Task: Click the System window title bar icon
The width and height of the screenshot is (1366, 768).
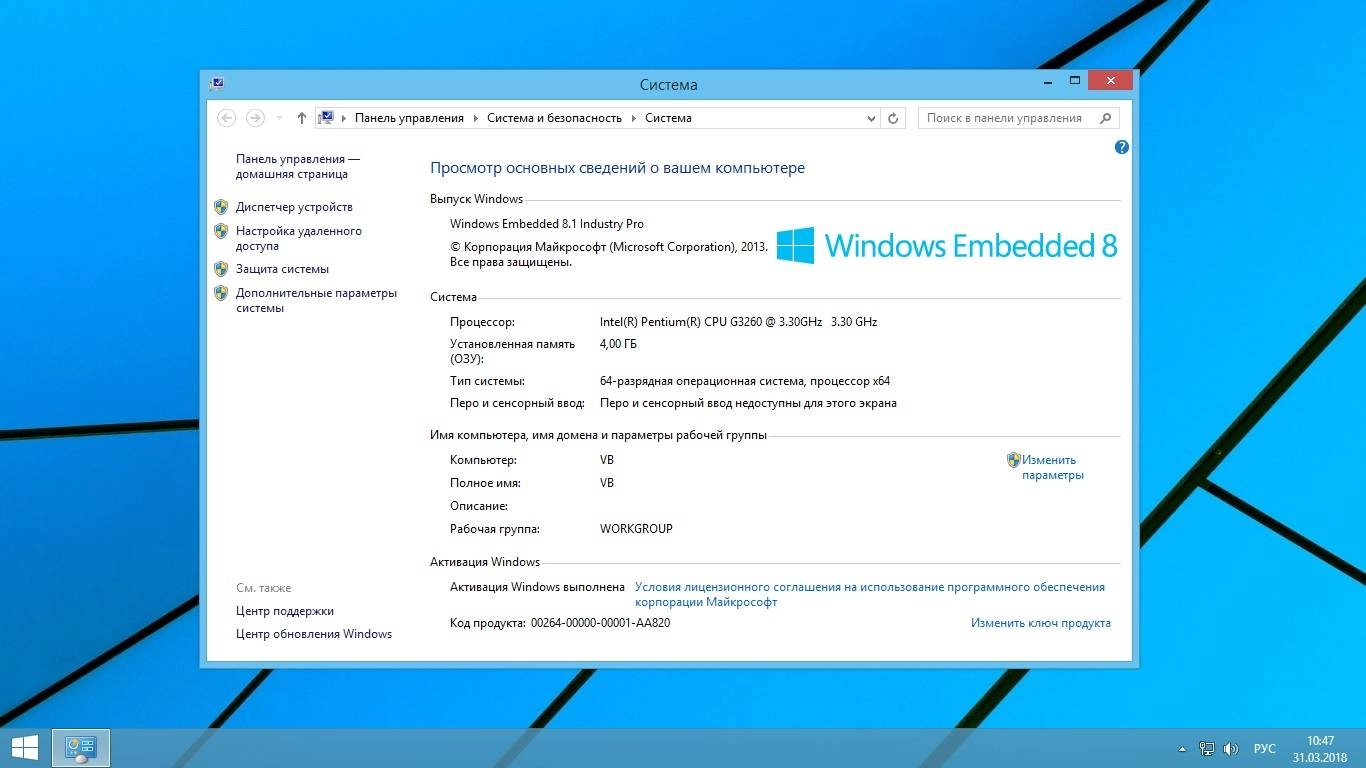Action: point(218,84)
